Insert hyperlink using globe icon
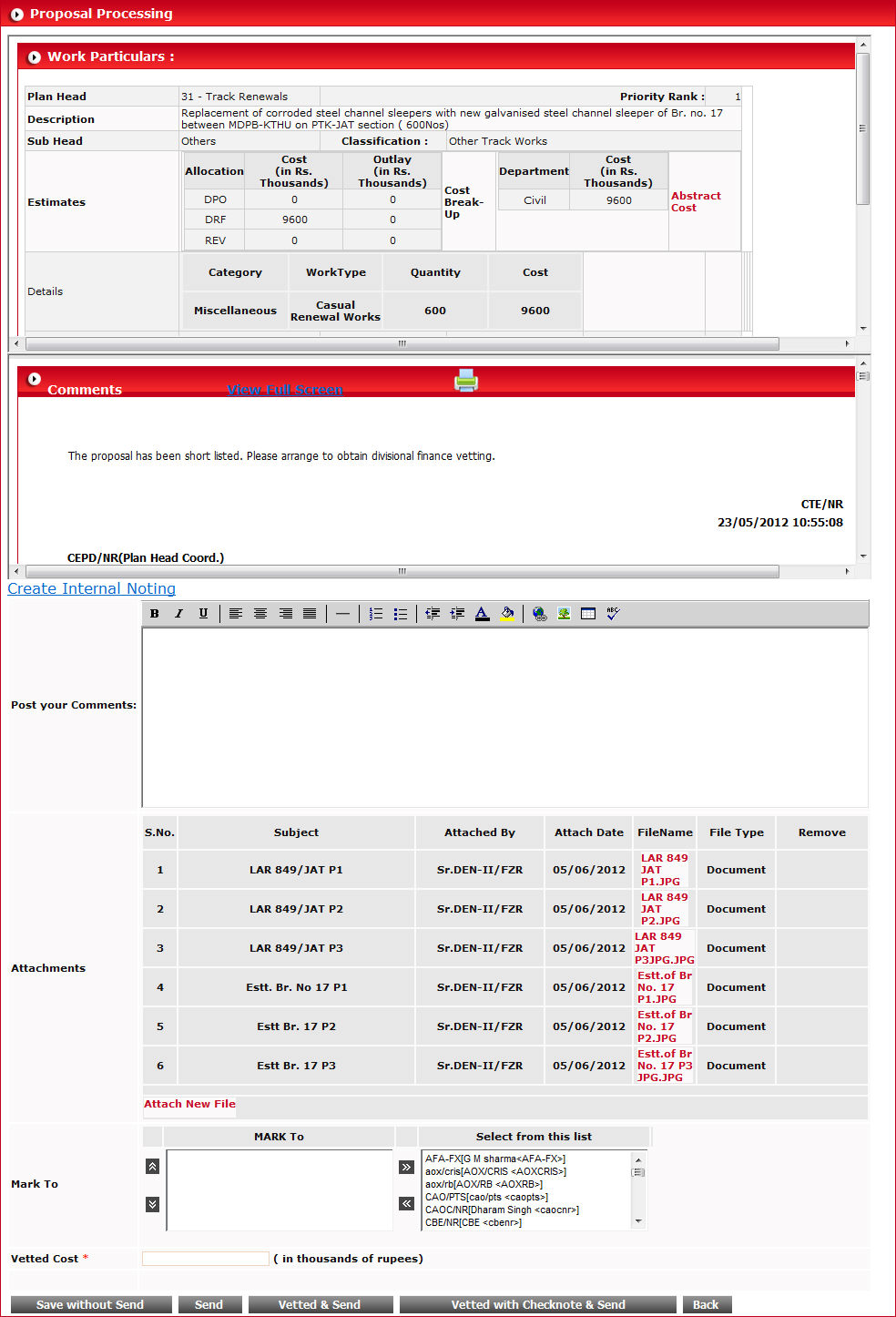 point(539,614)
